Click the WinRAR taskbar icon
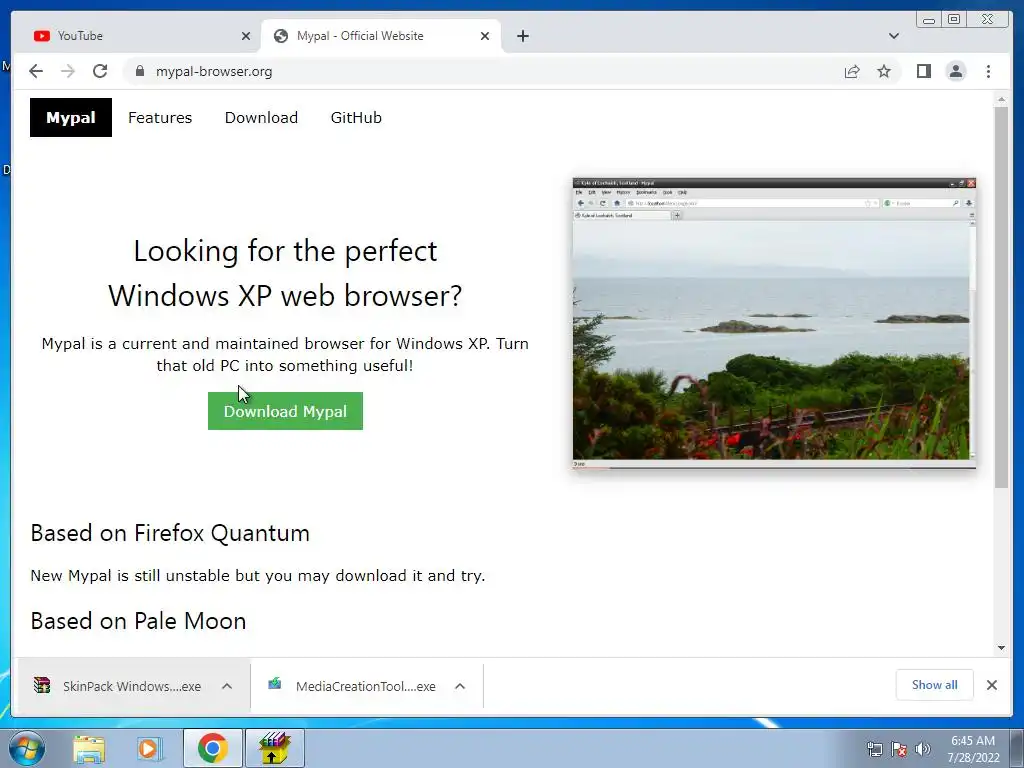The image size is (1024, 768). point(274,748)
